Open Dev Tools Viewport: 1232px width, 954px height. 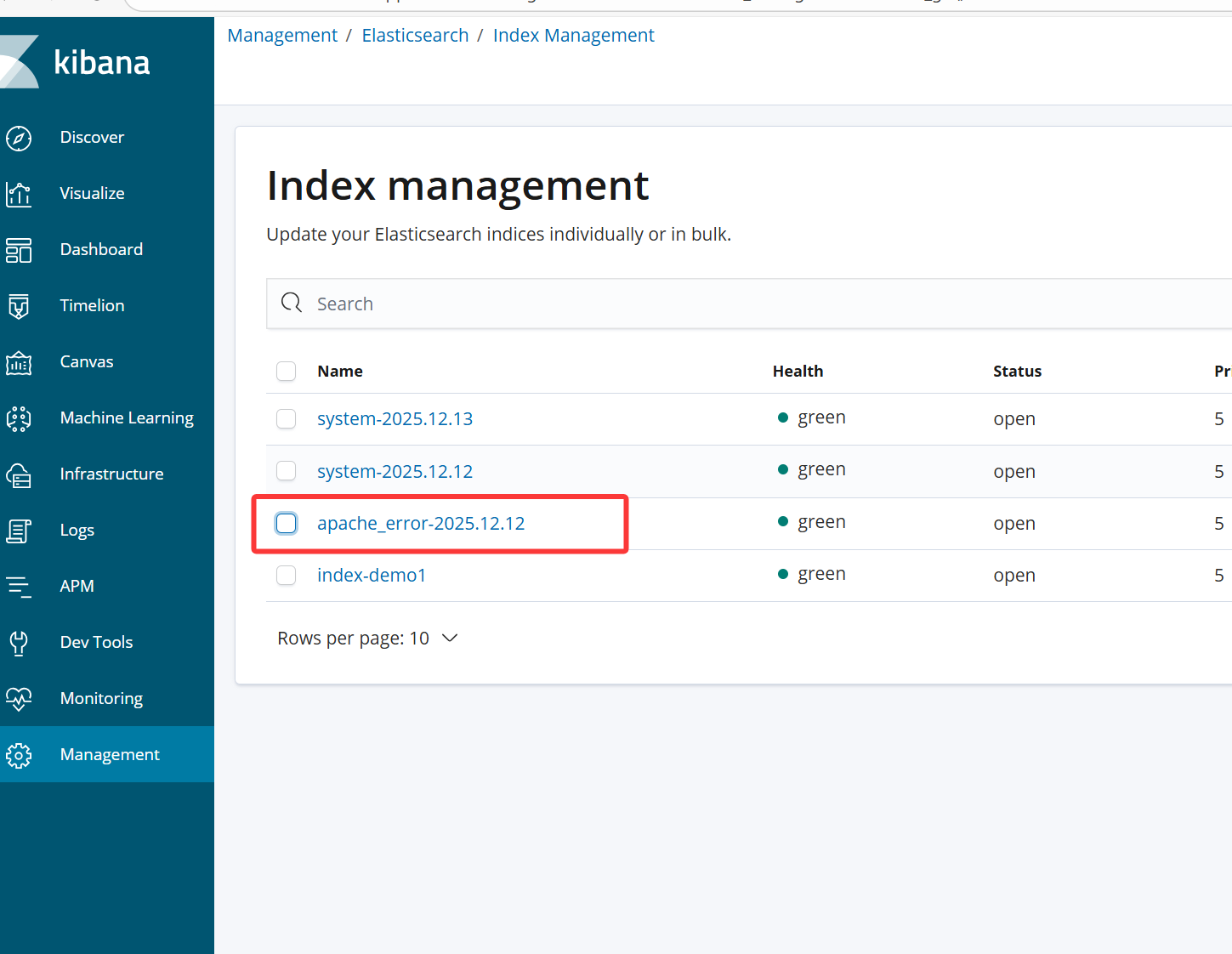pos(97,642)
